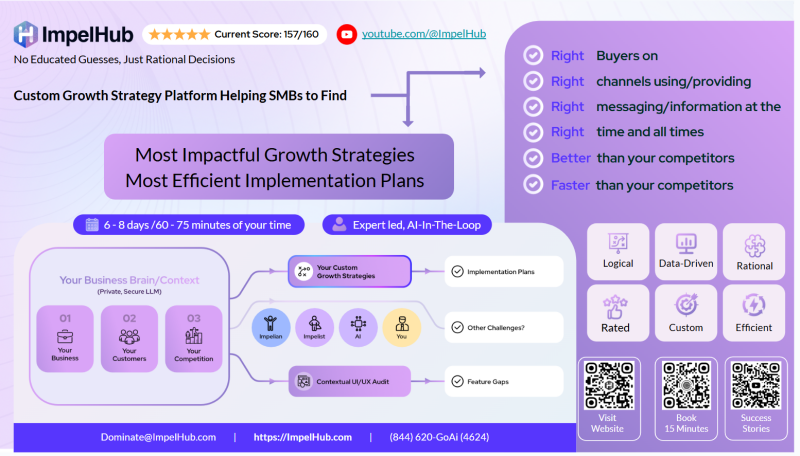Screen dimensions: 800x456
Task: Click the Impelian circle icon
Action: coord(271,327)
